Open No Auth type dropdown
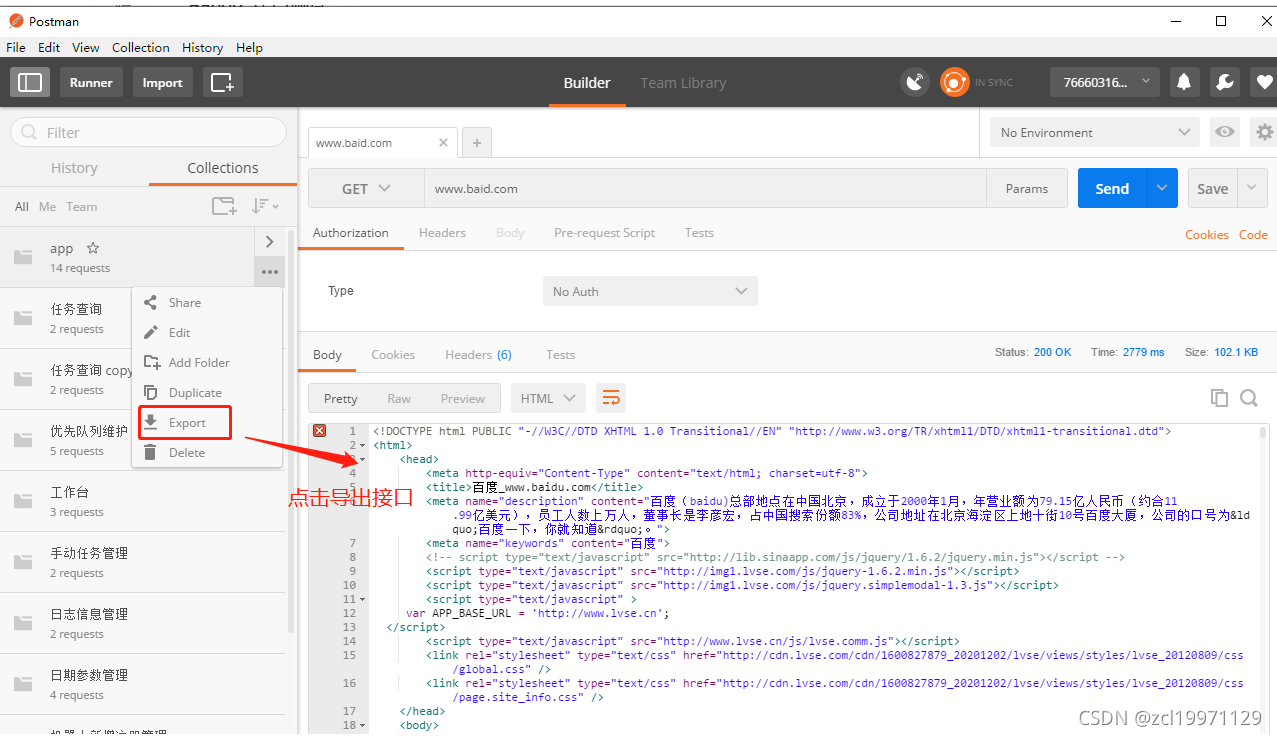 tap(650, 291)
